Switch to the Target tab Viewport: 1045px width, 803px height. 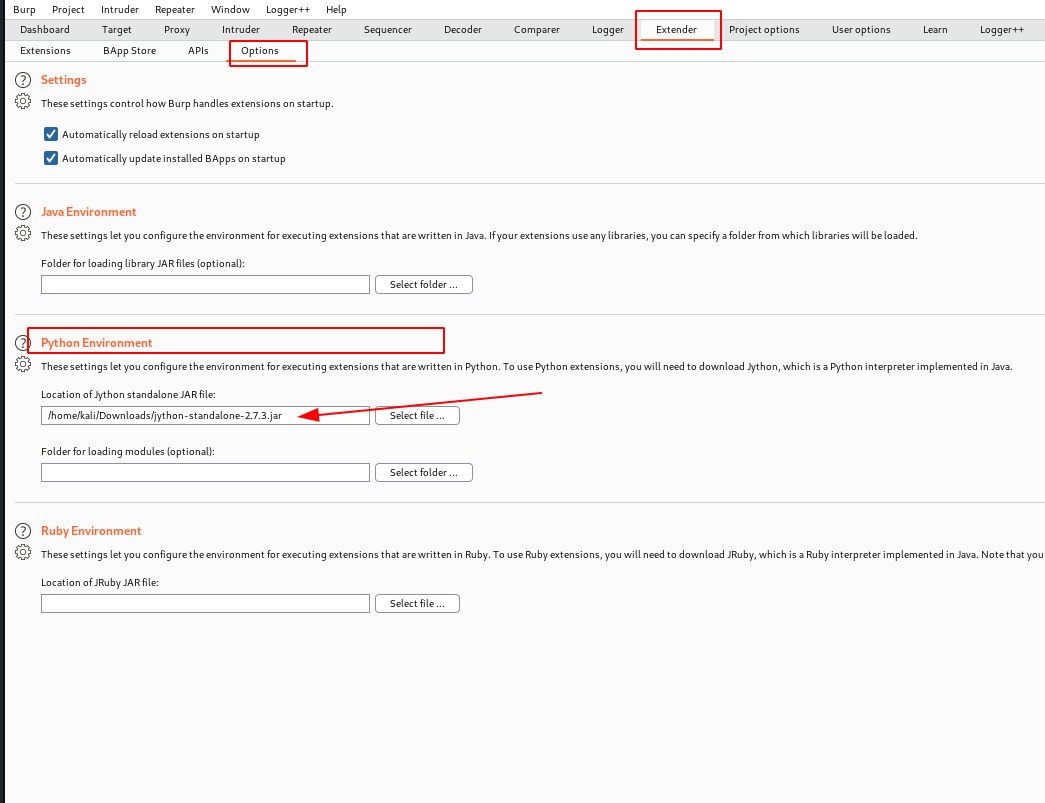click(117, 29)
